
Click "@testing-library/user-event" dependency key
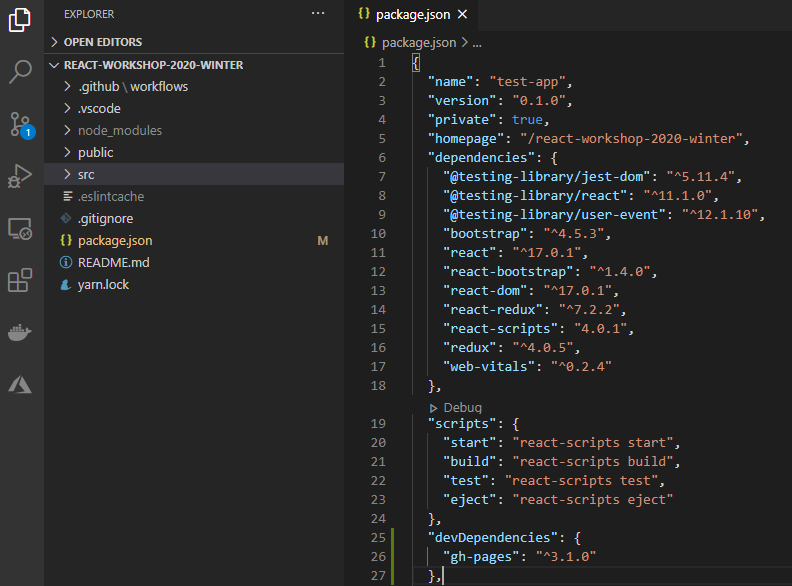tap(554, 215)
